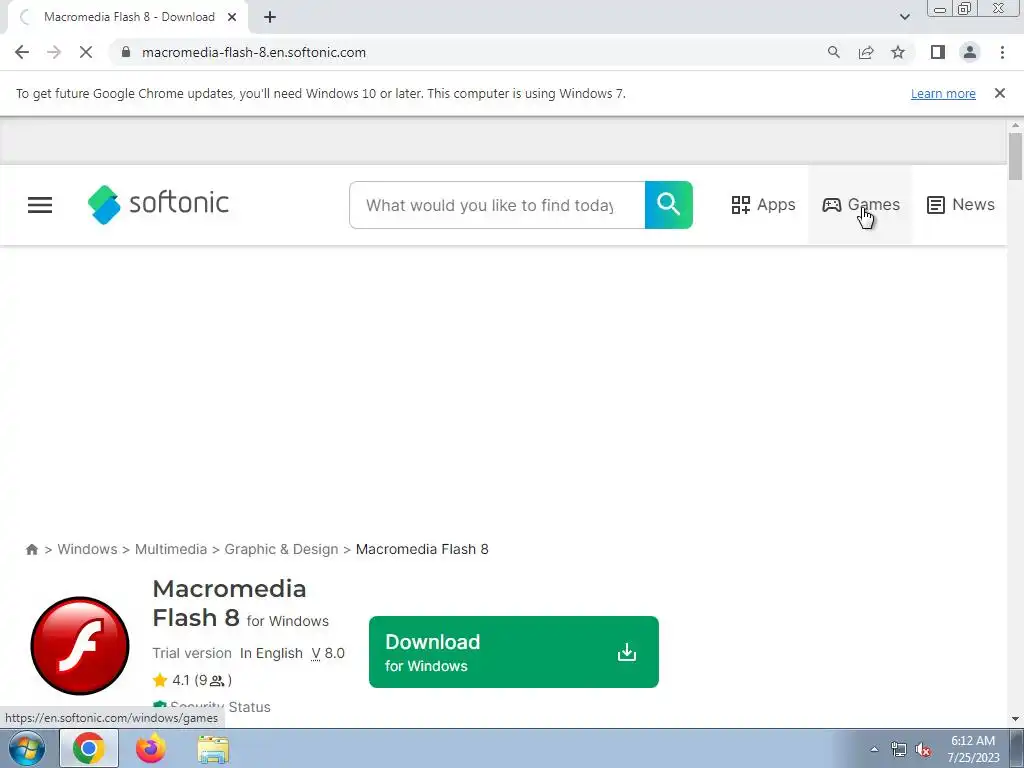Click the Macromedia Flash 8 breadcrumb text
The height and width of the screenshot is (768, 1024).
422,549
